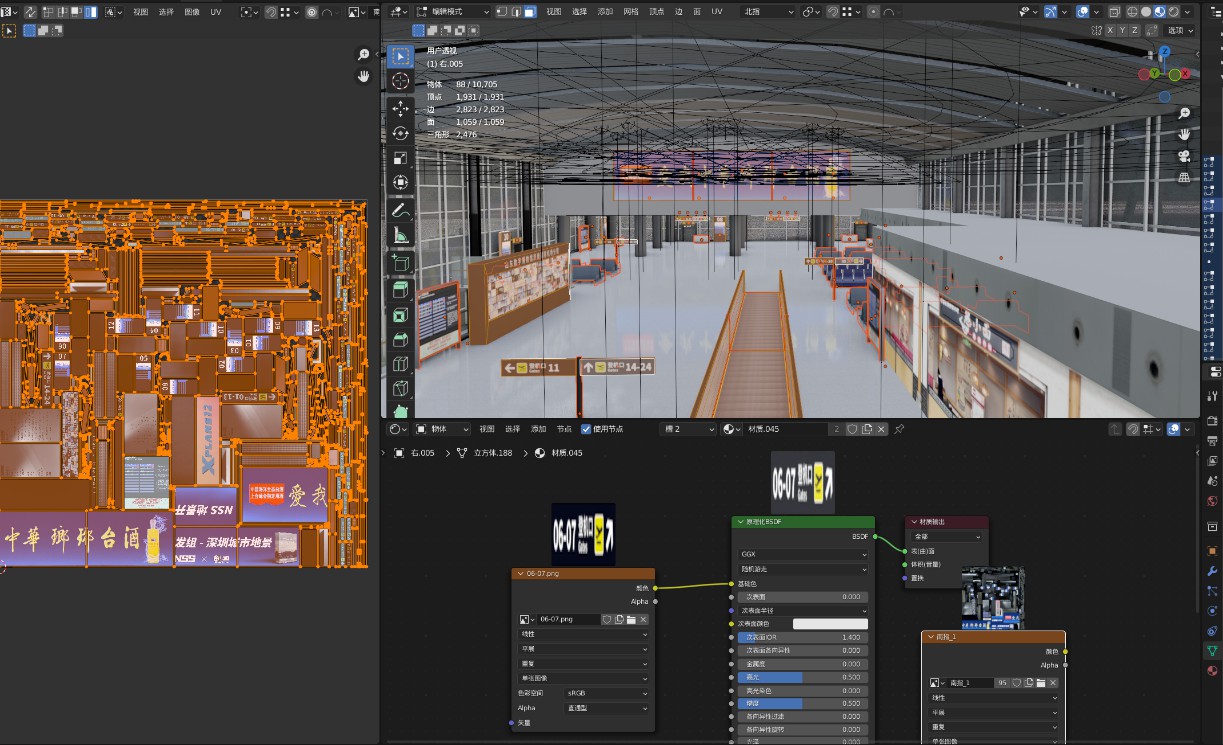Click the Measure tool icon
The height and width of the screenshot is (745, 1223).
(401, 236)
